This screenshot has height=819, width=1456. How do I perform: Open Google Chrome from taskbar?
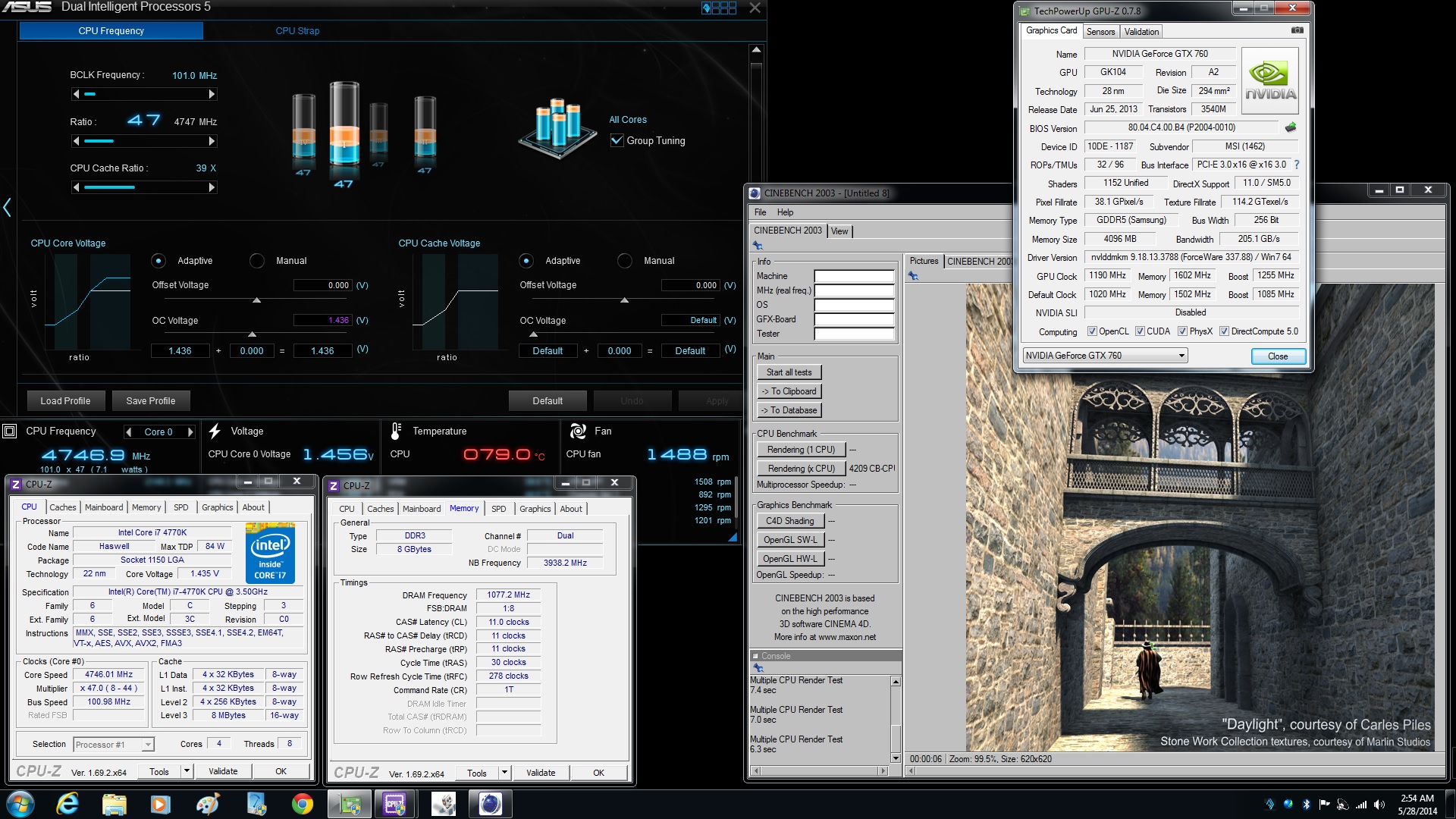pos(303,804)
